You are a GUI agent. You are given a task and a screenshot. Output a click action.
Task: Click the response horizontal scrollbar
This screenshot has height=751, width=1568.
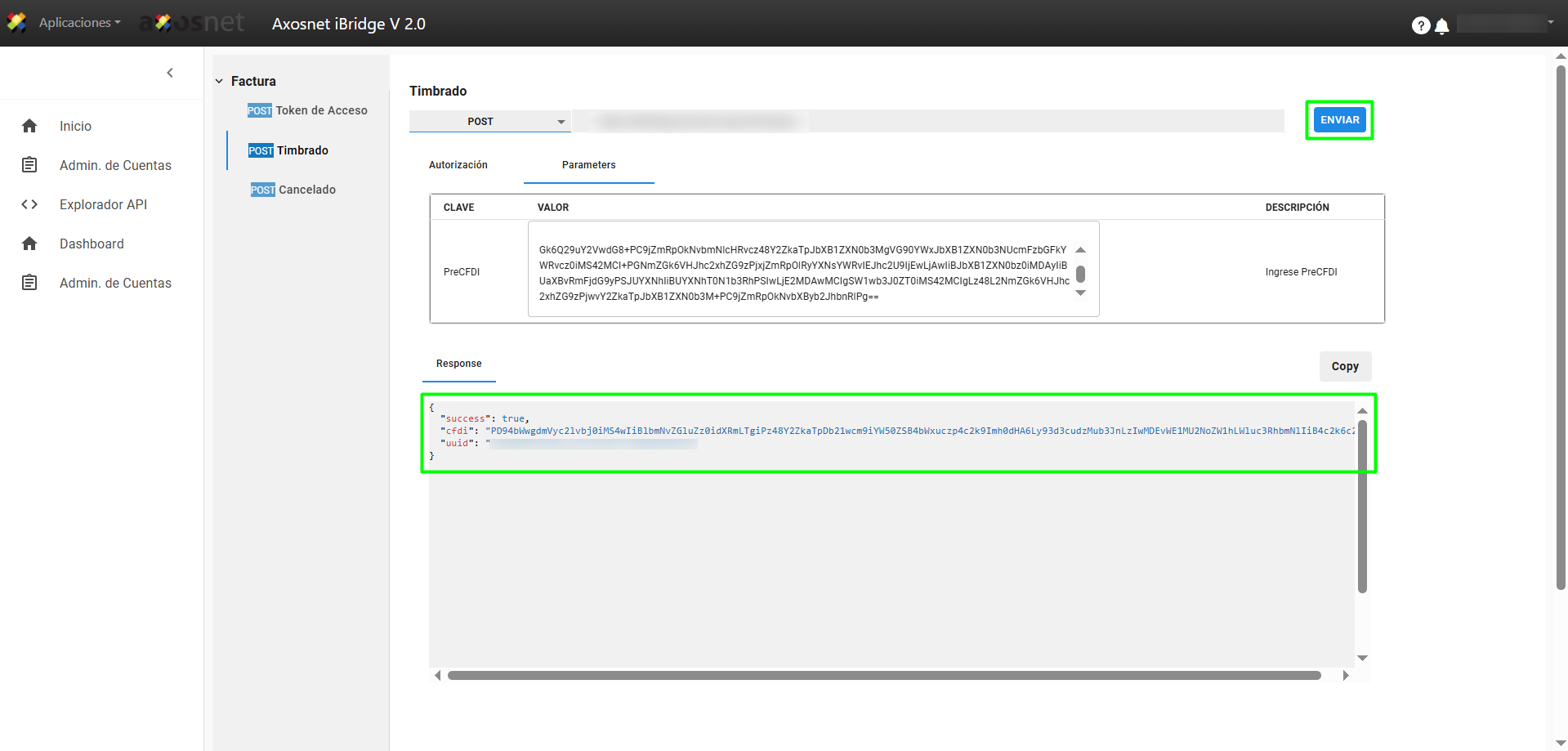coord(883,676)
